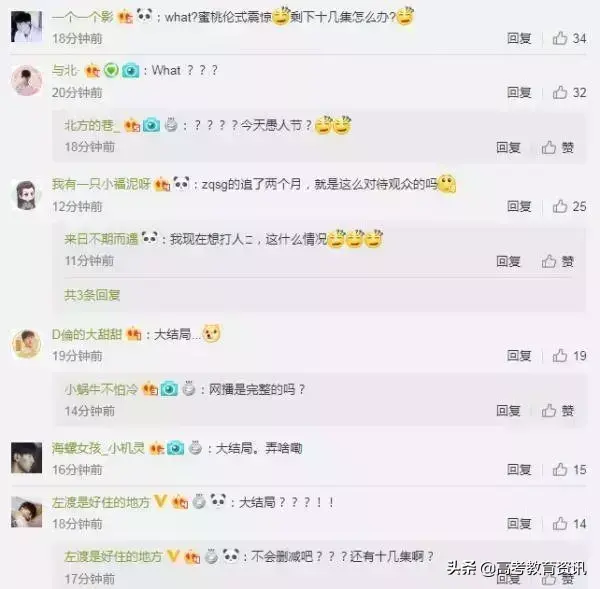The width and height of the screenshot is (600, 589).
Task: Open 与北's profile via username
Action: 65,70
